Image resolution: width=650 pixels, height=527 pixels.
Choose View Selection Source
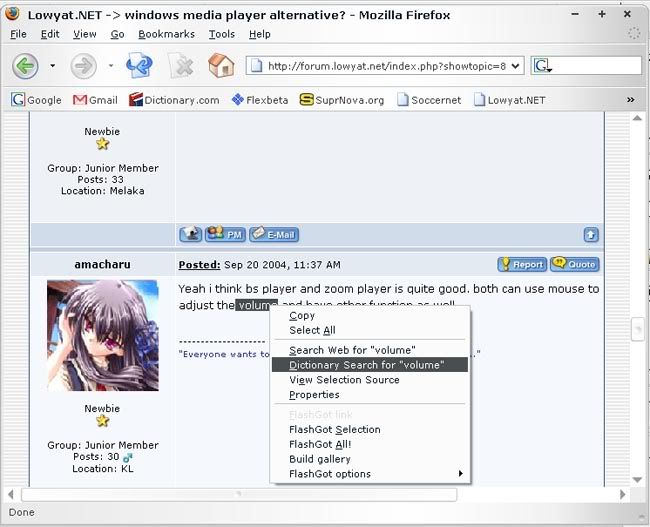[x=370, y=380]
